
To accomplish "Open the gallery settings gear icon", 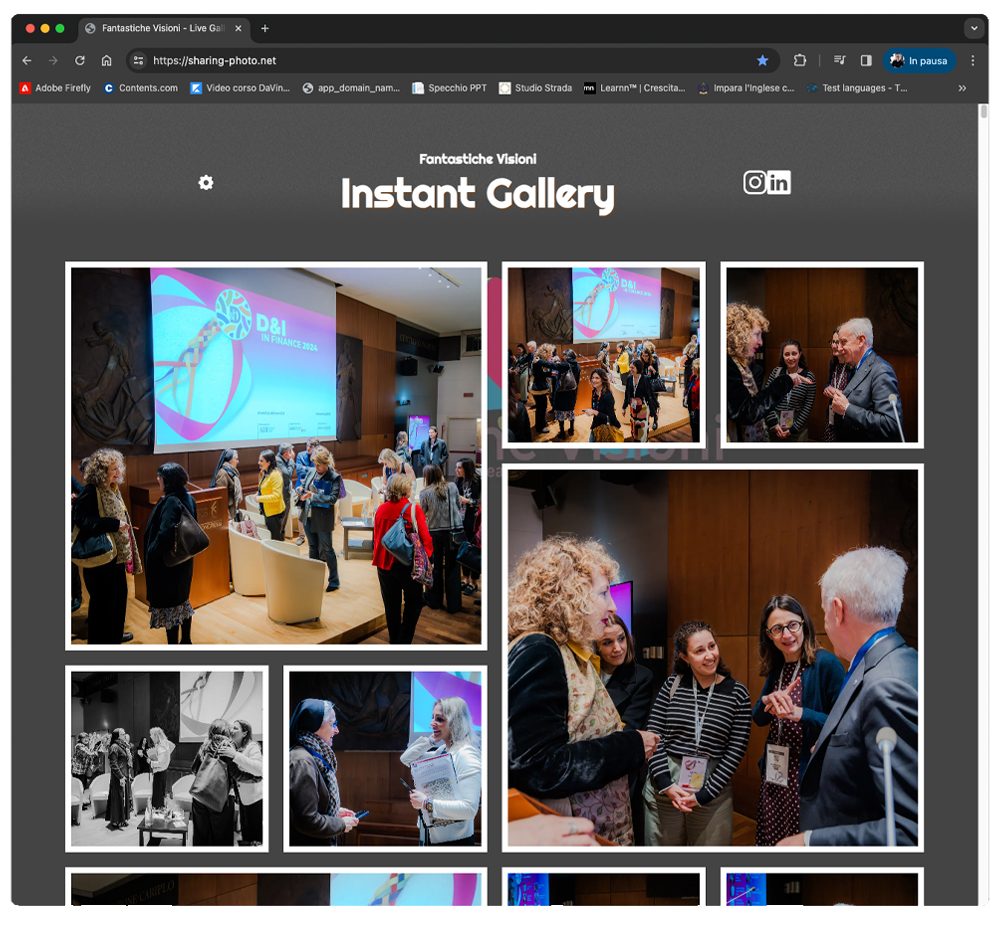I will 206,182.
